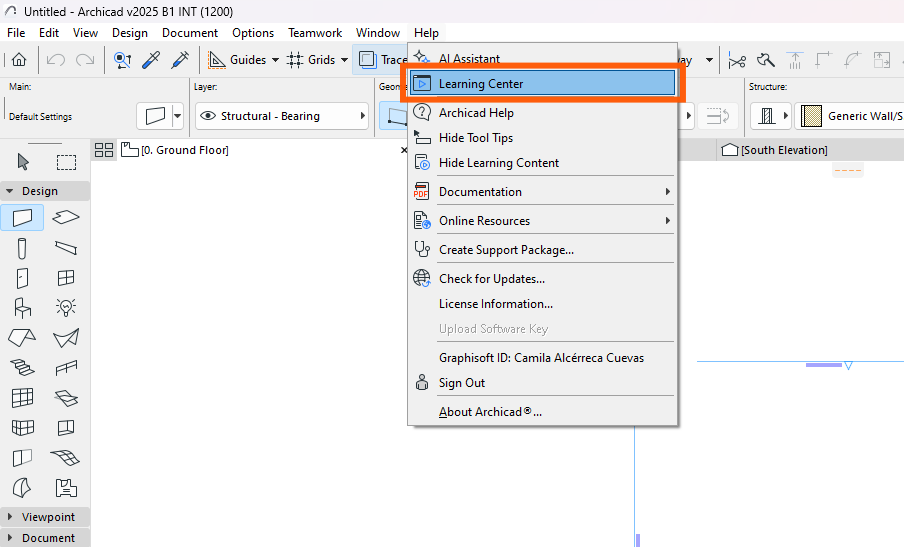Open the Default Settings wall dropdown arrow
Image resolution: width=904 pixels, height=547 pixels.
coord(178,116)
